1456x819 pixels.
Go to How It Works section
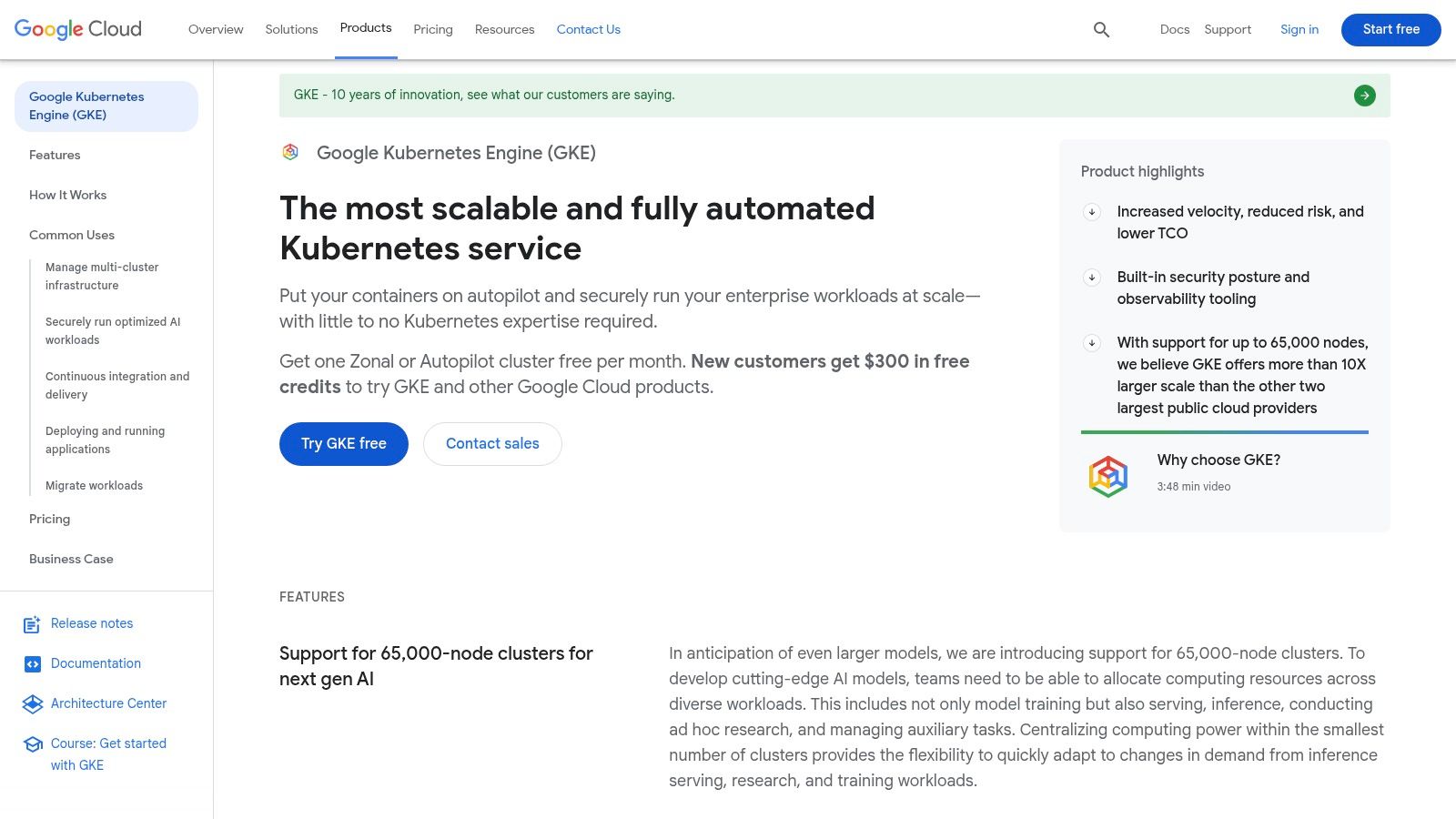tap(67, 196)
